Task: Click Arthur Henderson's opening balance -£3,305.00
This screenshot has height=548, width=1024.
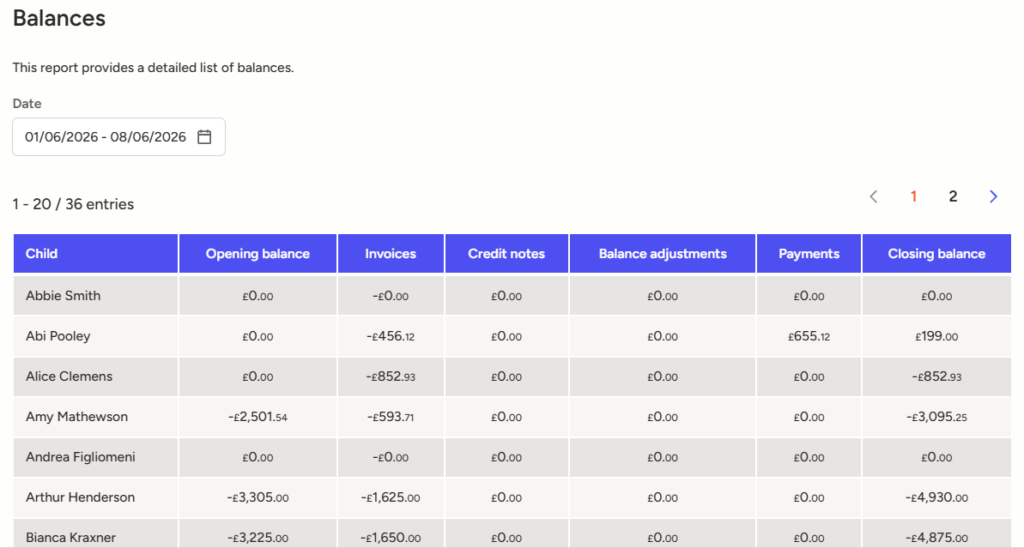Action: [x=258, y=498]
